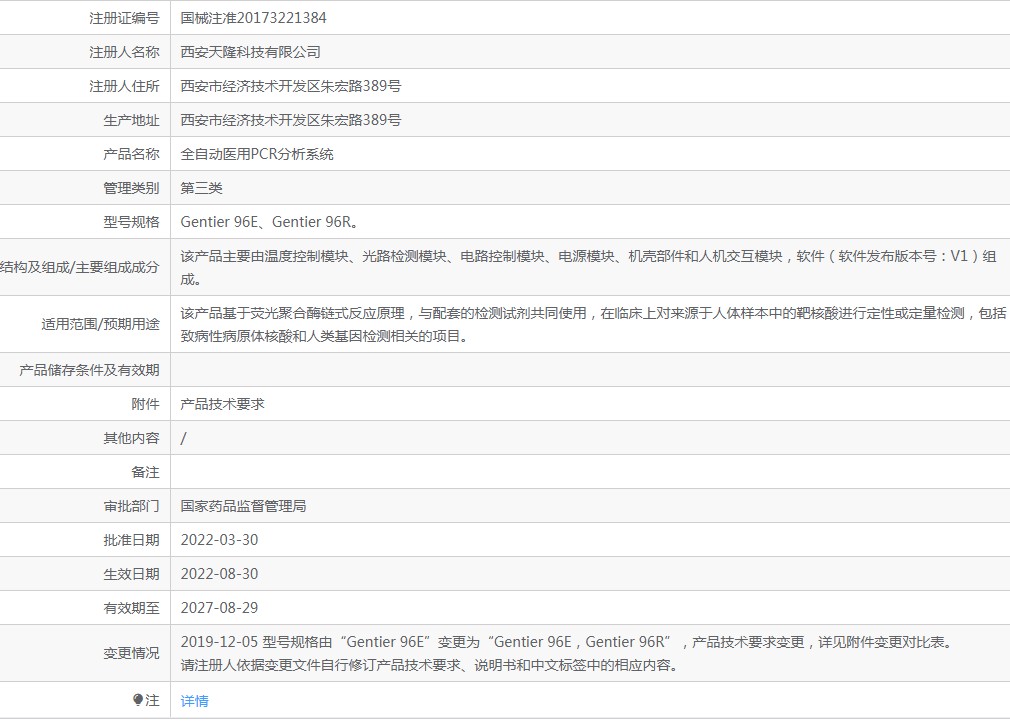This screenshot has height=726, width=1010.
Task: Click the 注册证编号 row label
Action: point(124,18)
